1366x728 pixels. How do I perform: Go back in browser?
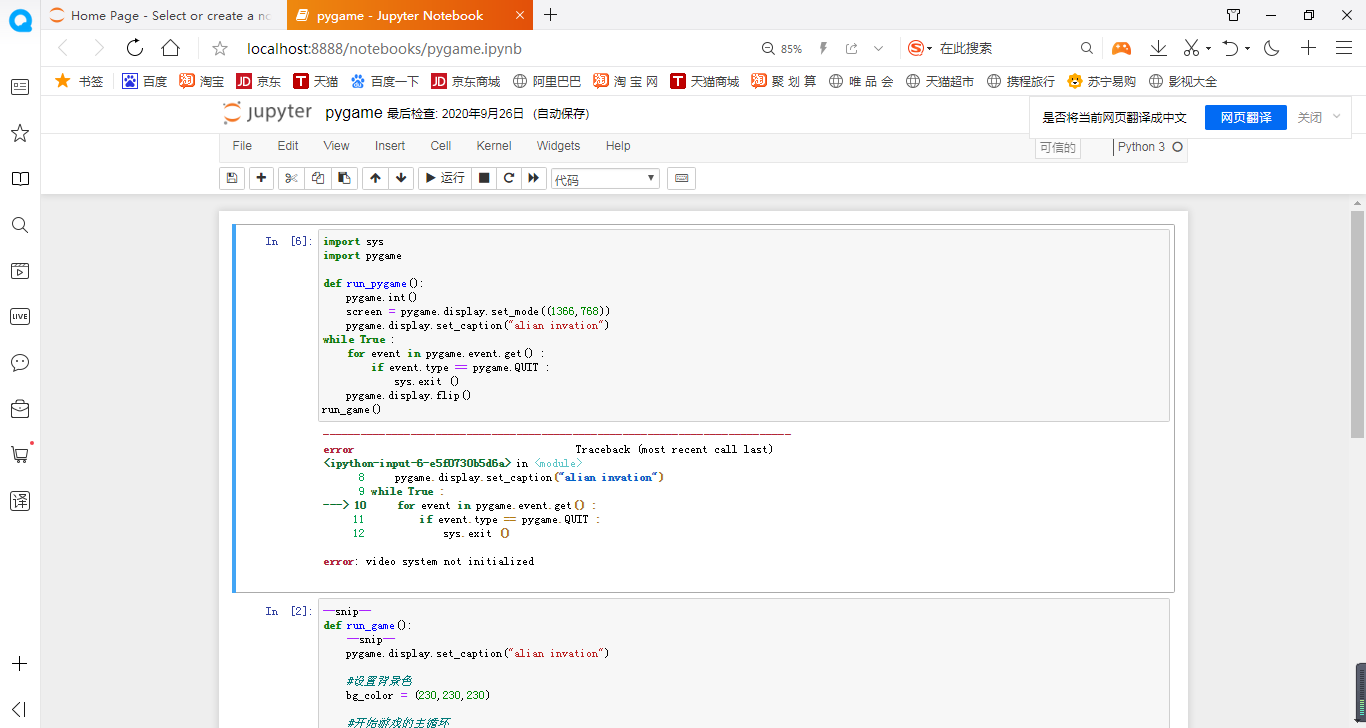click(63, 48)
